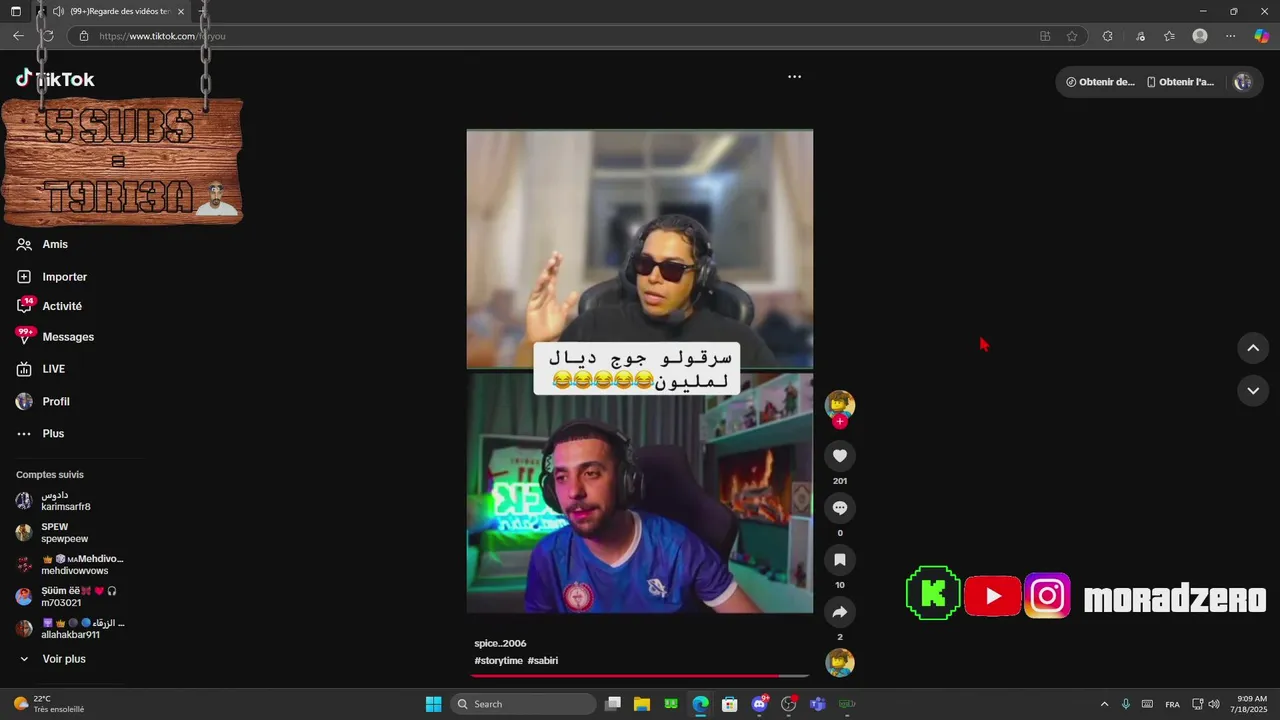1280x720 pixels.
Task: Open the three-dot menu above the video
Action: point(794,77)
